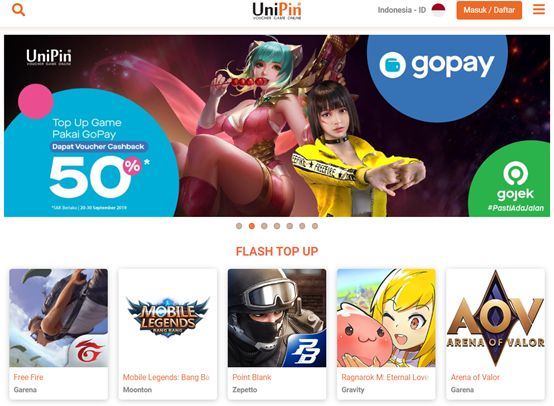
Task: Open the Arena of Valor logo
Action: pos(495,318)
